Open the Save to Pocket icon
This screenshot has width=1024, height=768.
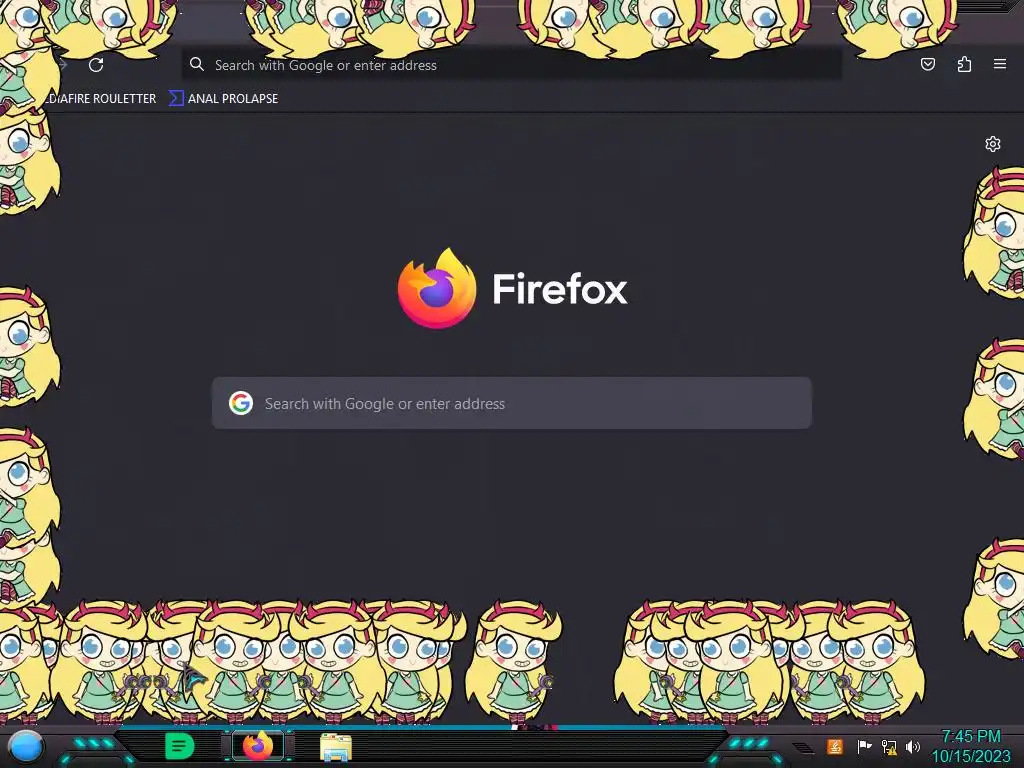click(927, 64)
